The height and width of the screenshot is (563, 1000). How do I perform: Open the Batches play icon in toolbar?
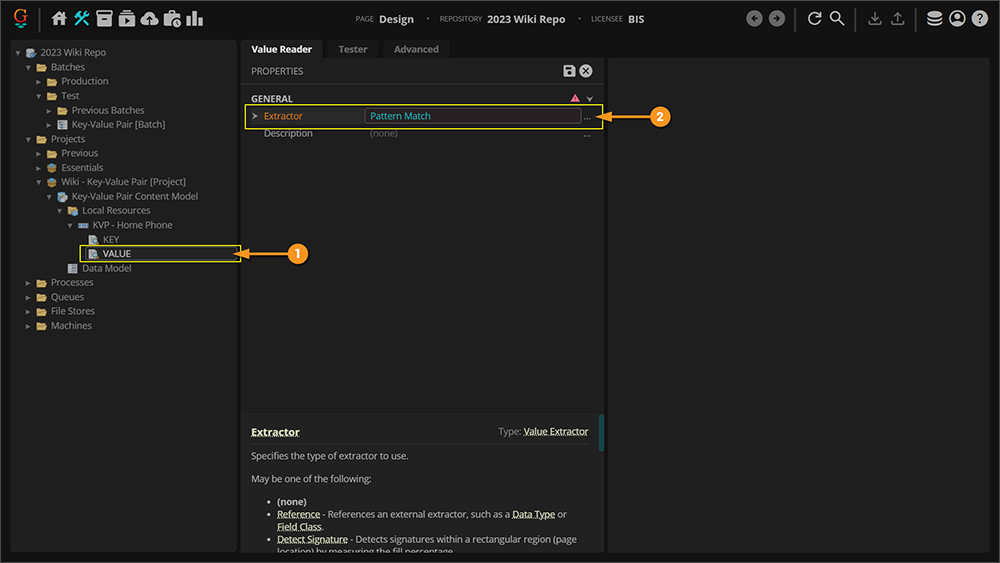pyautogui.click(x=127, y=18)
